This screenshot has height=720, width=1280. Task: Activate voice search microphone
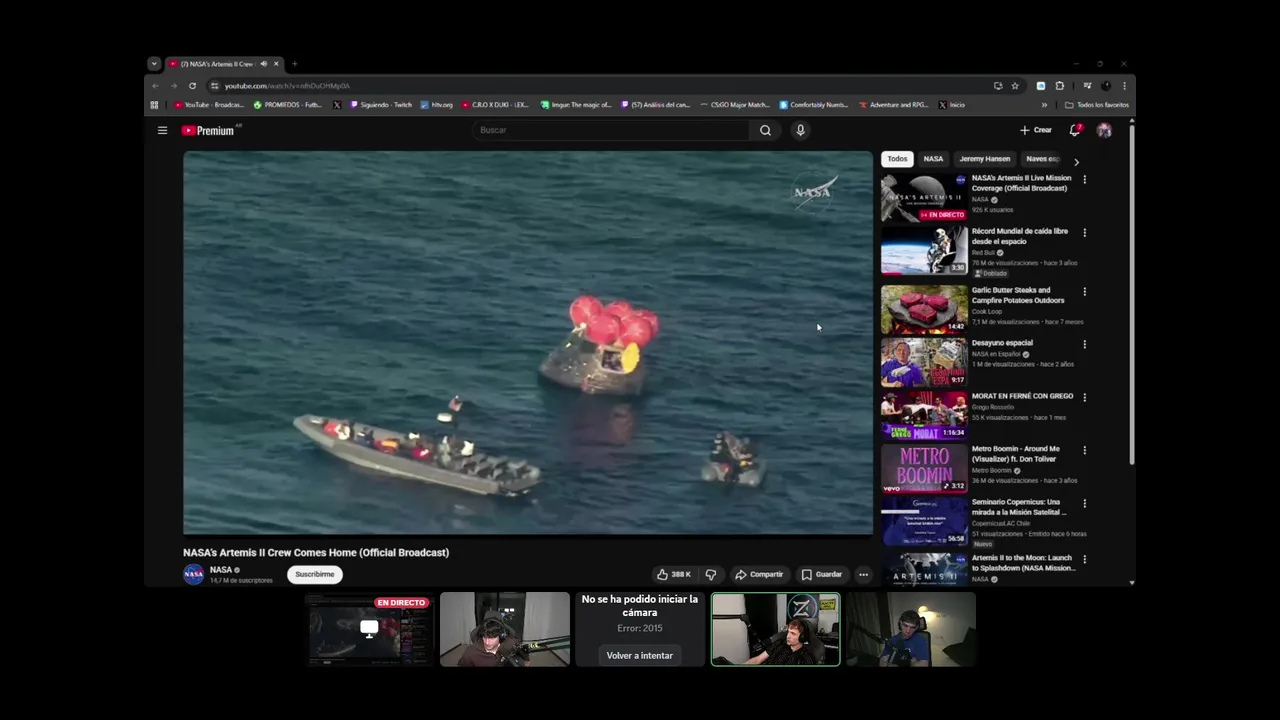point(800,130)
